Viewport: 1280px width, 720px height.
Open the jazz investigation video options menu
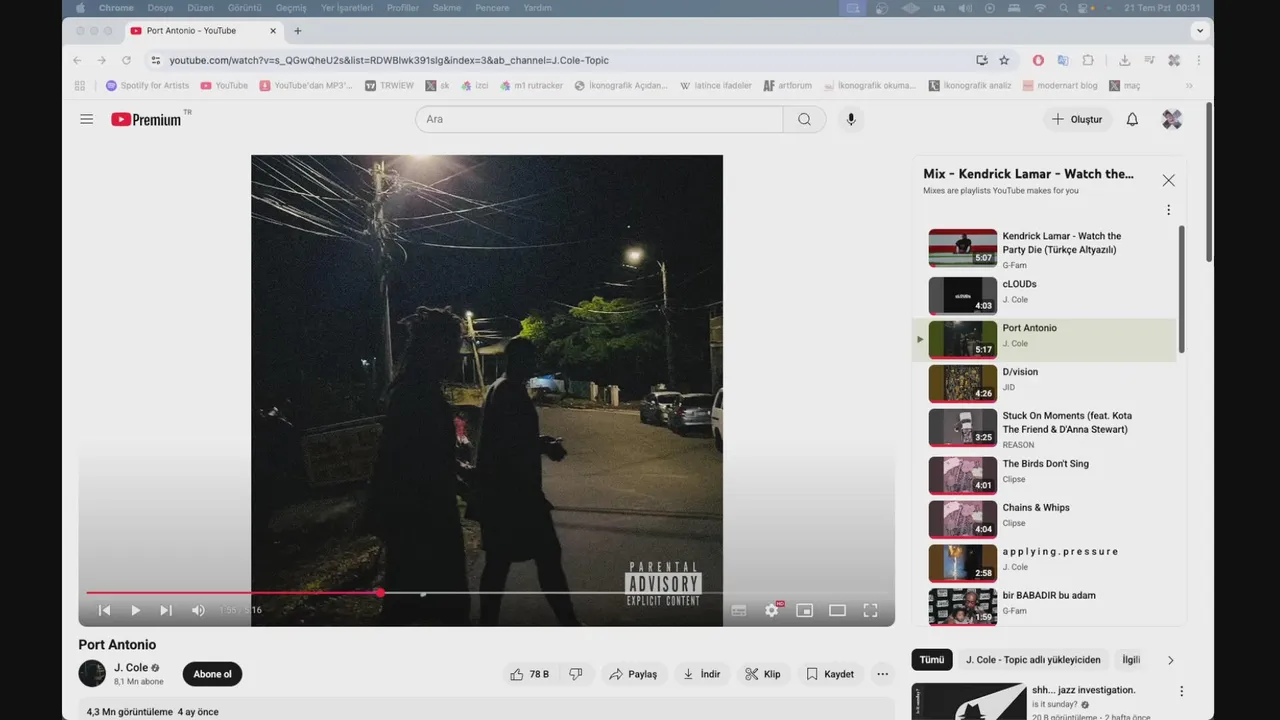1181,691
